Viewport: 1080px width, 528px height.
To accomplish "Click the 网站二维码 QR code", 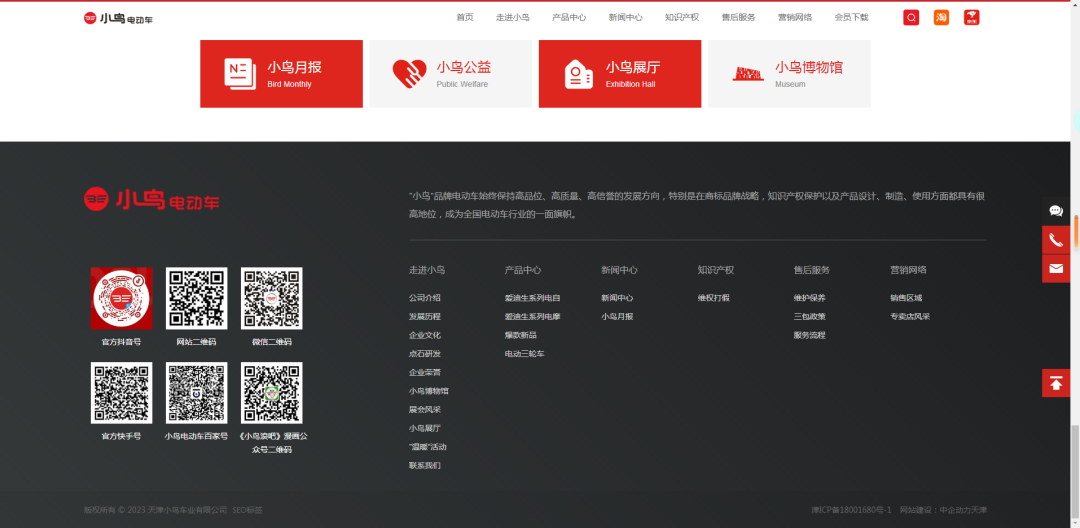I will tap(196, 298).
